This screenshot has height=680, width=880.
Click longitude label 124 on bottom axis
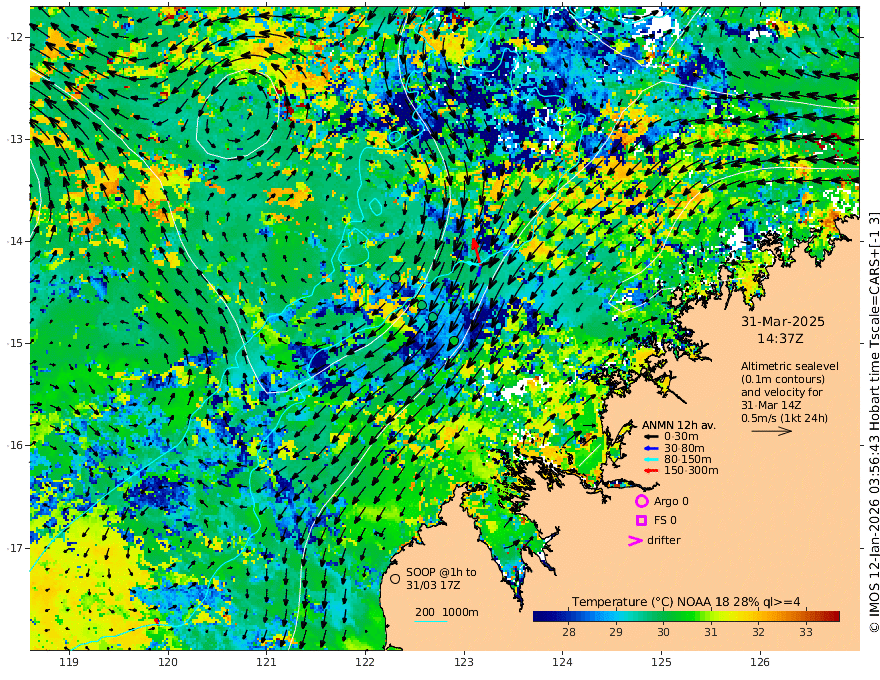563,662
